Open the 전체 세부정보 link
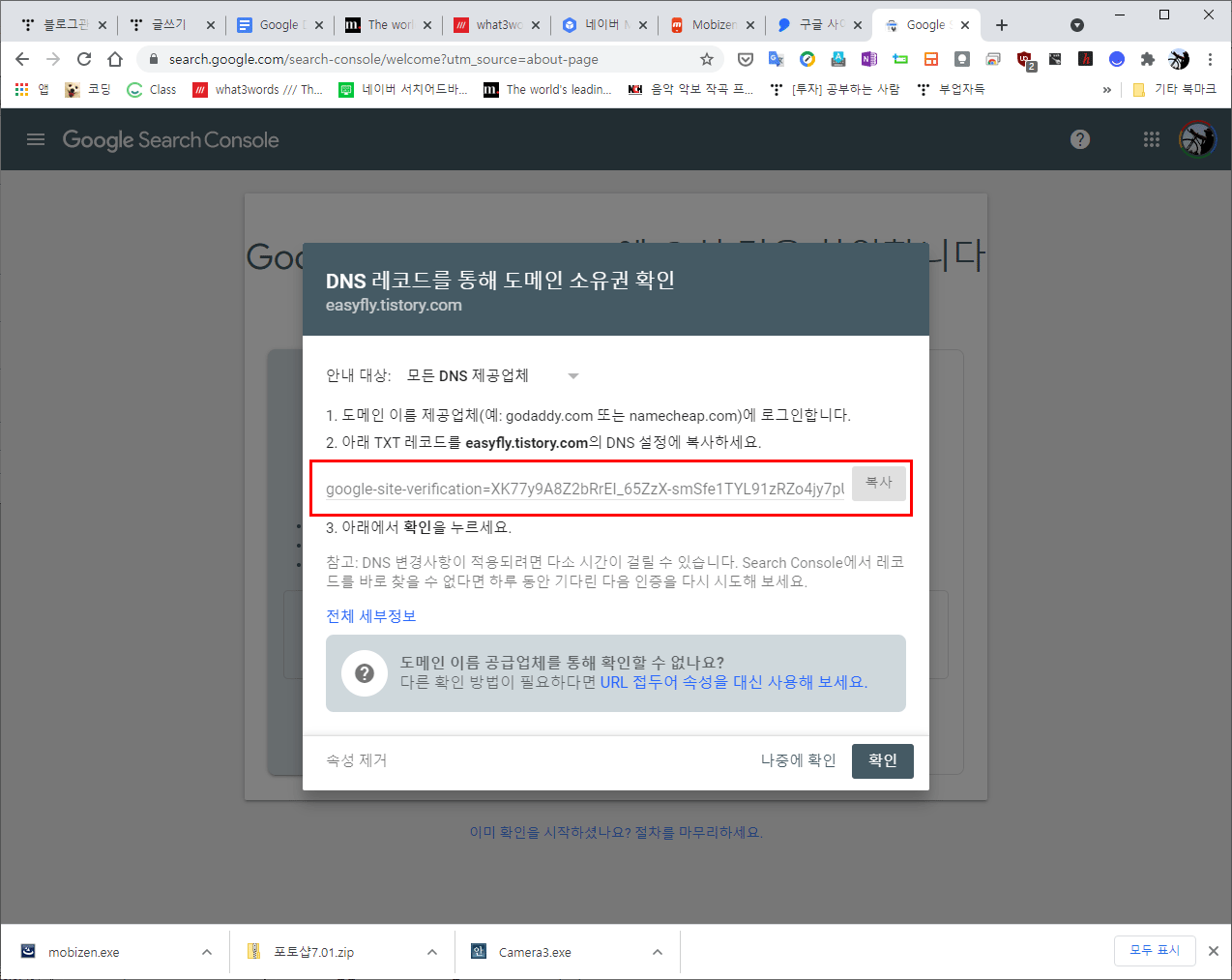The height and width of the screenshot is (980, 1232). click(x=371, y=616)
